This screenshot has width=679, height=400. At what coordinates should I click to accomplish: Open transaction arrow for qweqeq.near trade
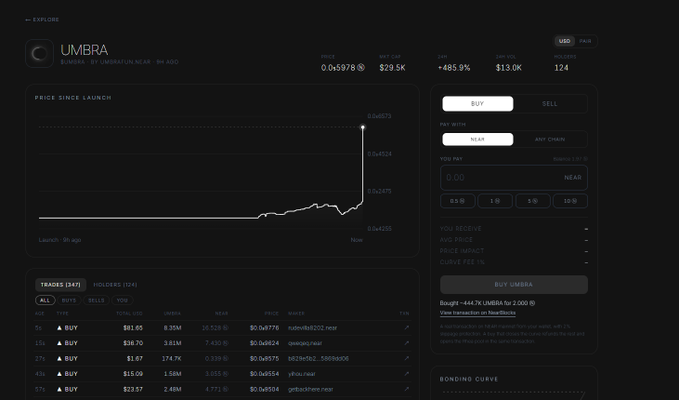click(406, 343)
